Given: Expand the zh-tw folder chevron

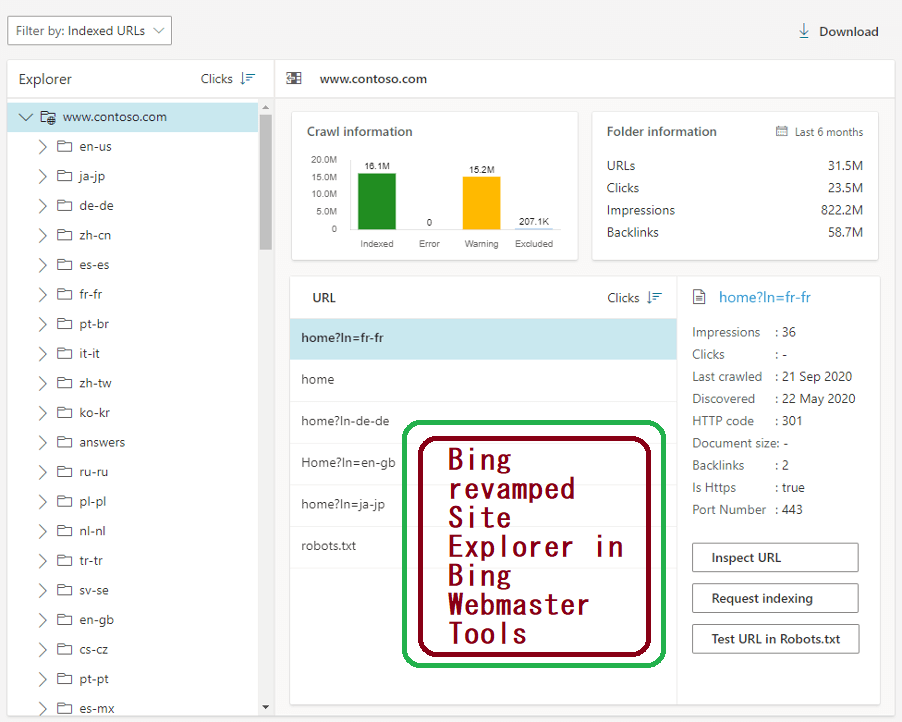Looking at the screenshot, I should tap(43, 383).
